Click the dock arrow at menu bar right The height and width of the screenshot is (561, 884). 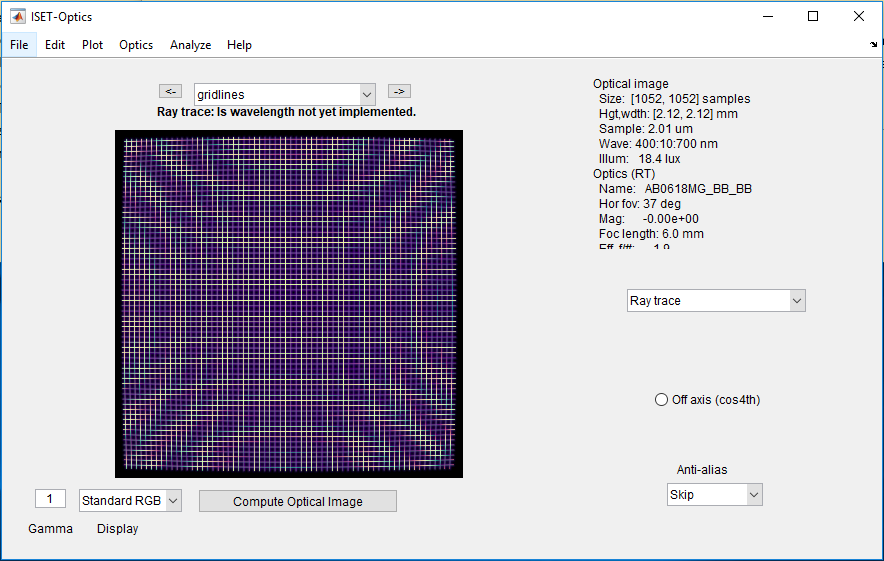[x=874, y=45]
